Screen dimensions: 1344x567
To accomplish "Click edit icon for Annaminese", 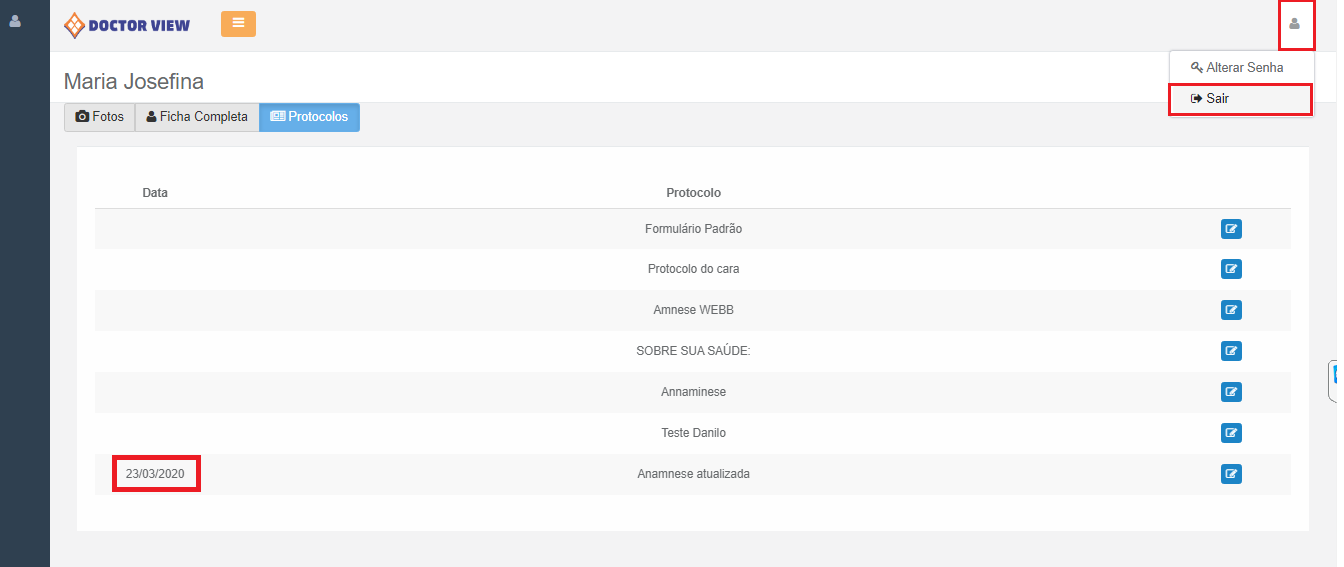I will [1231, 392].
